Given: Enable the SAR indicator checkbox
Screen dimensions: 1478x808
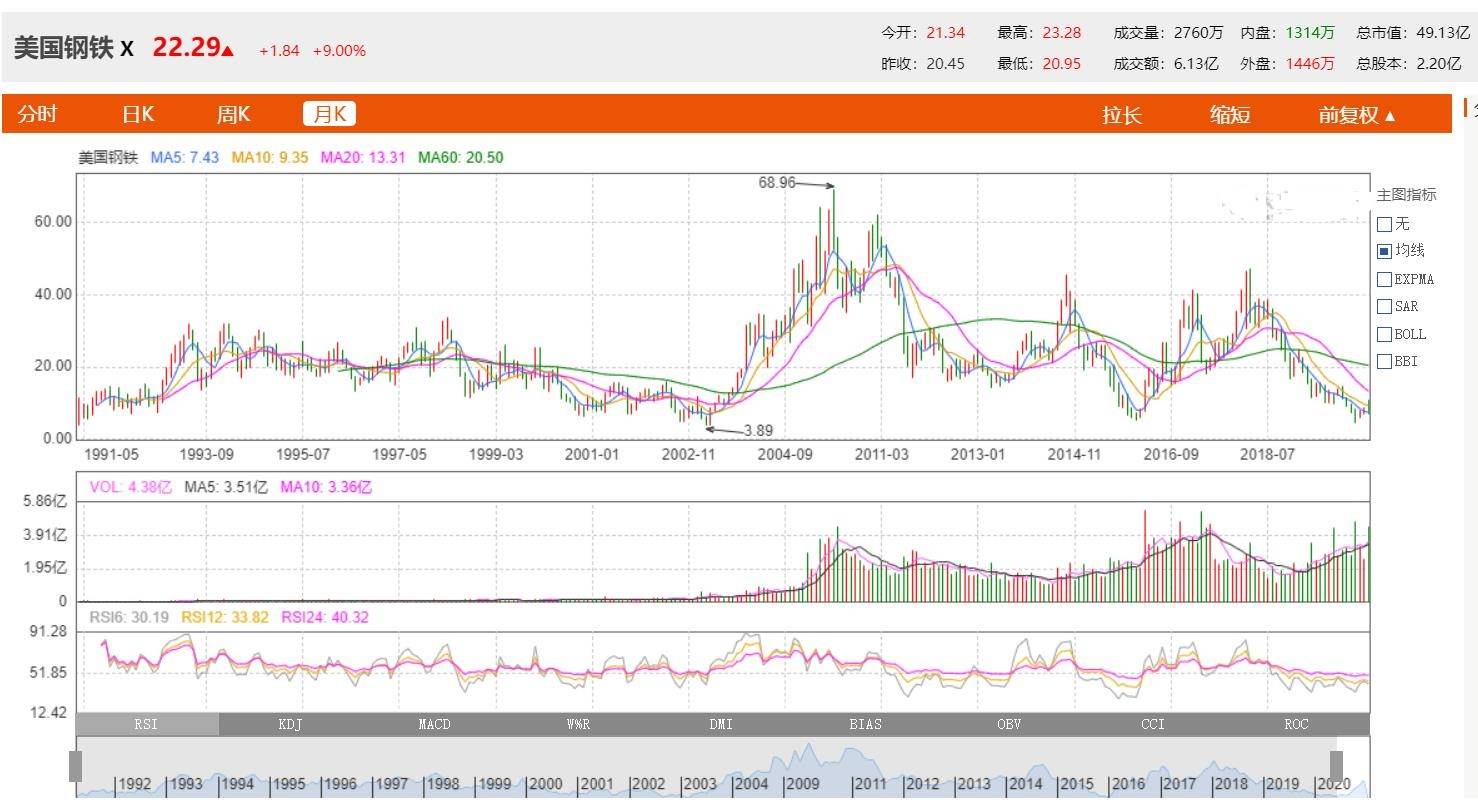Looking at the screenshot, I should (x=1384, y=307).
